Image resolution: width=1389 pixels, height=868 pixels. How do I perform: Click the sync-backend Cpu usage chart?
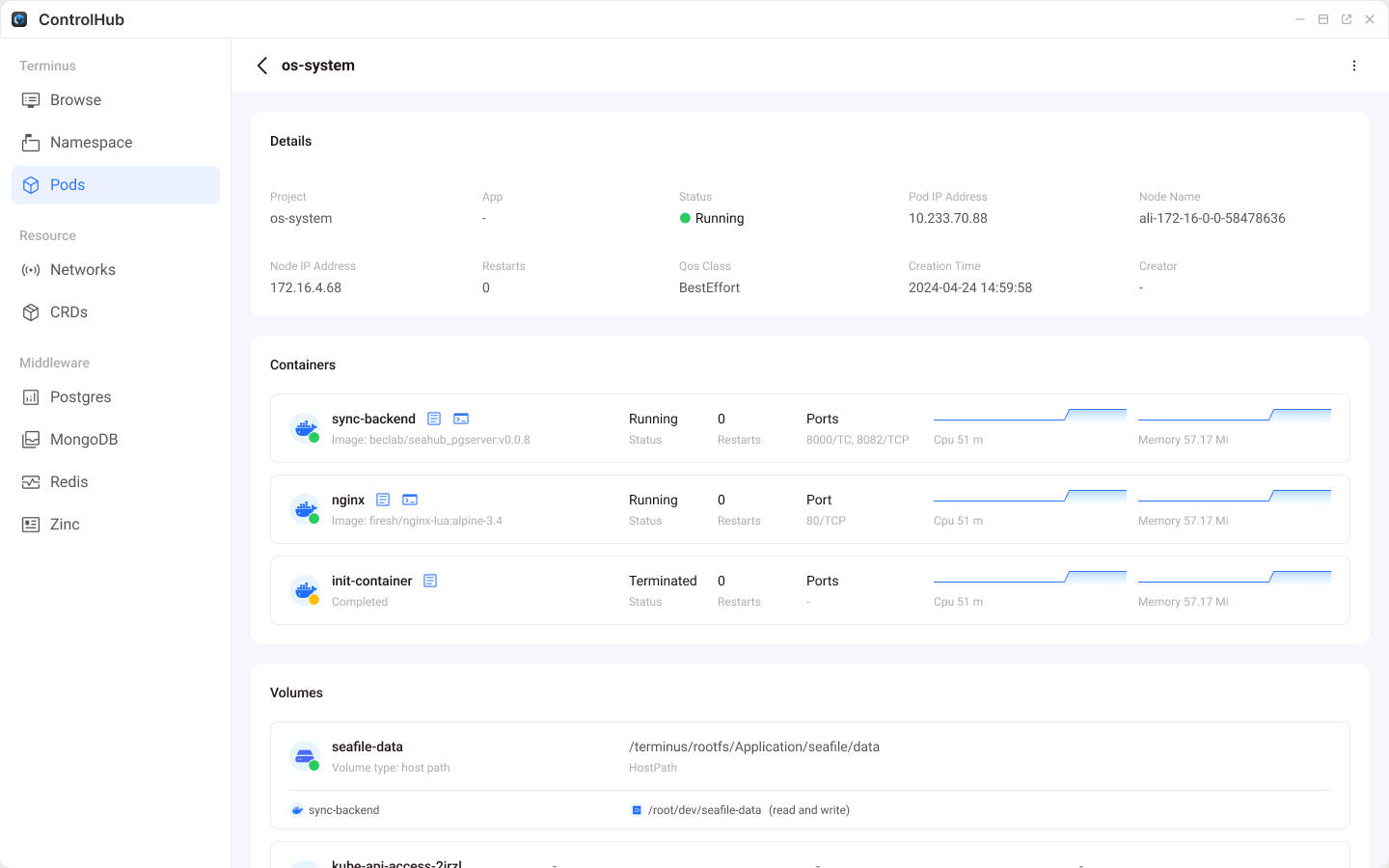pyautogui.click(x=1029, y=416)
